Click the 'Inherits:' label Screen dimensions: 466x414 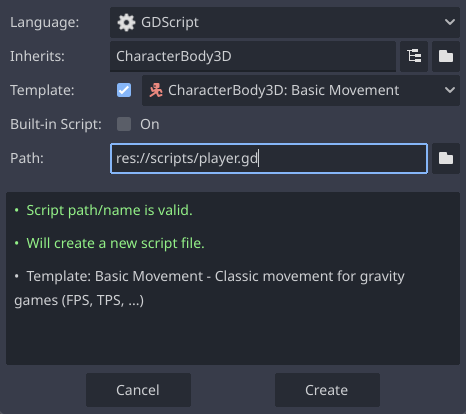(x=37, y=56)
